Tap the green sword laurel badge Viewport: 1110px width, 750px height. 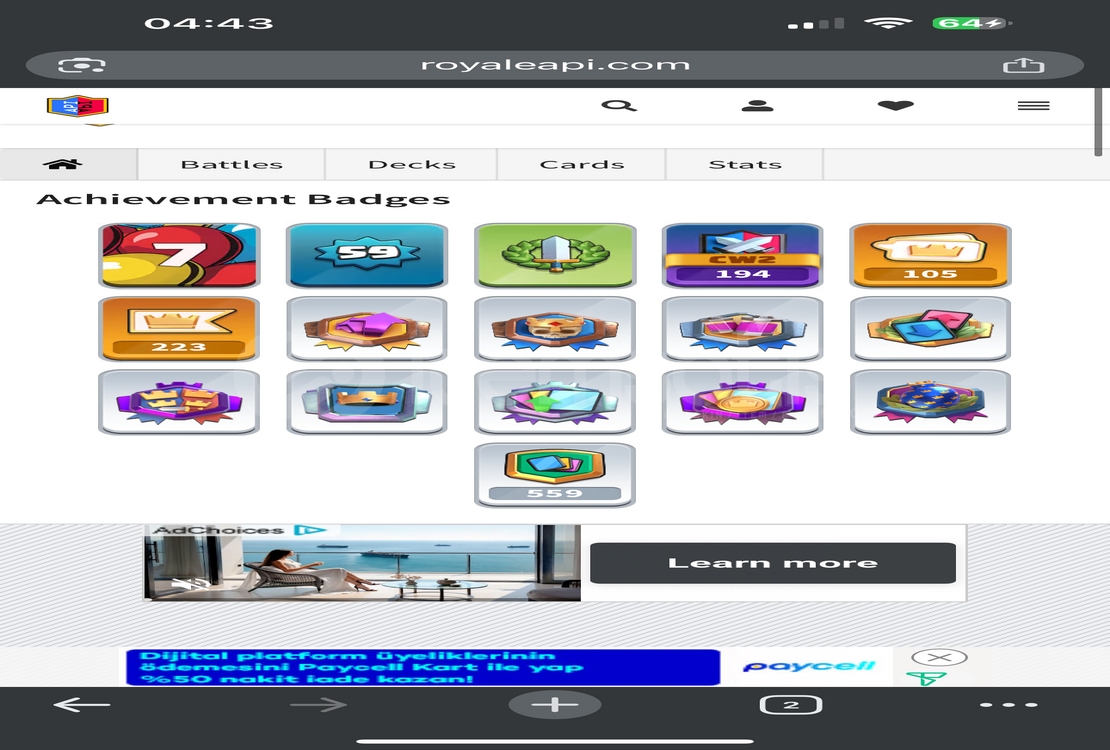pos(555,256)
